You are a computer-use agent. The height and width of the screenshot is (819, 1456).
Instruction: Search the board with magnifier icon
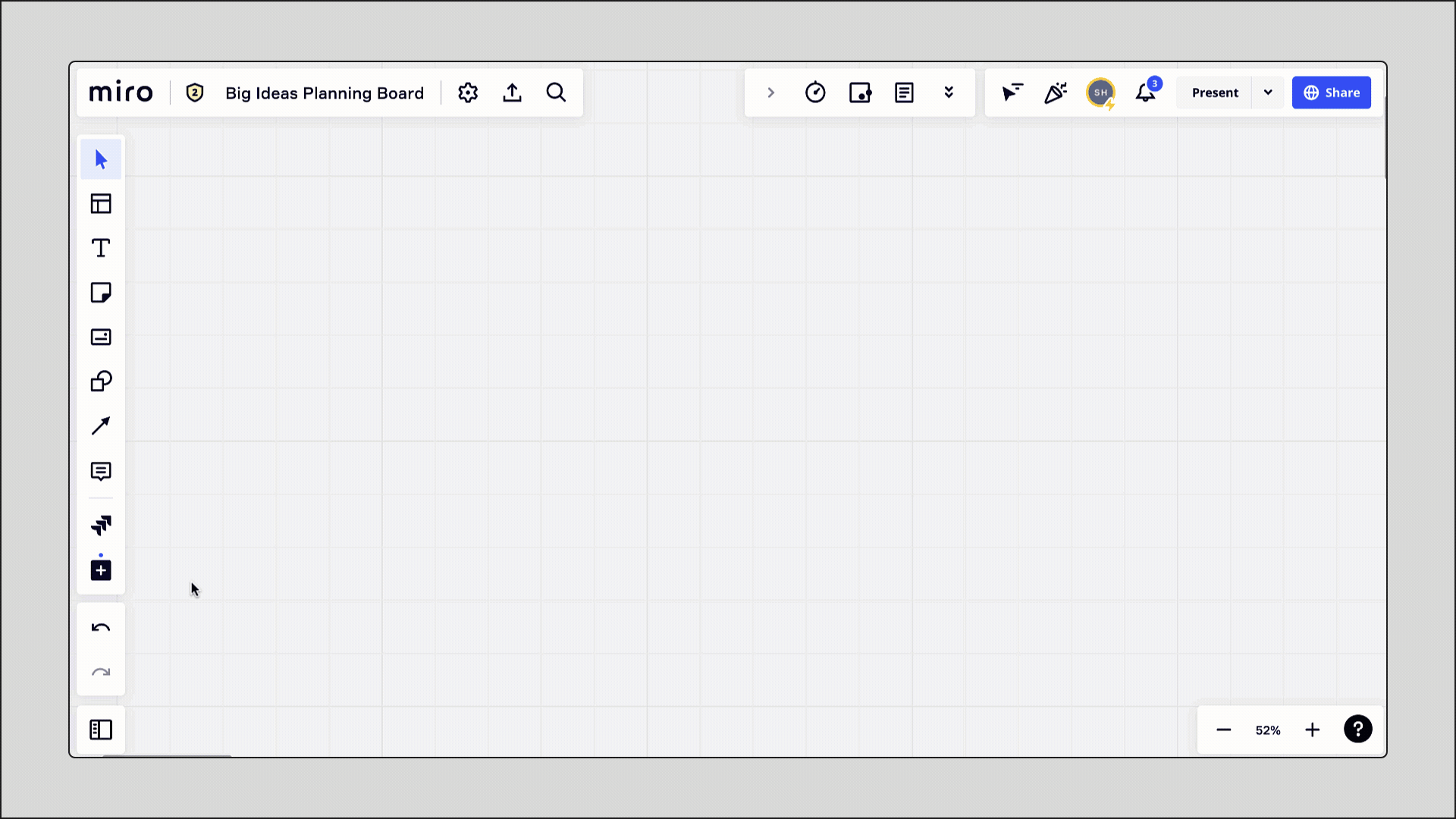(x=557, y=93)
